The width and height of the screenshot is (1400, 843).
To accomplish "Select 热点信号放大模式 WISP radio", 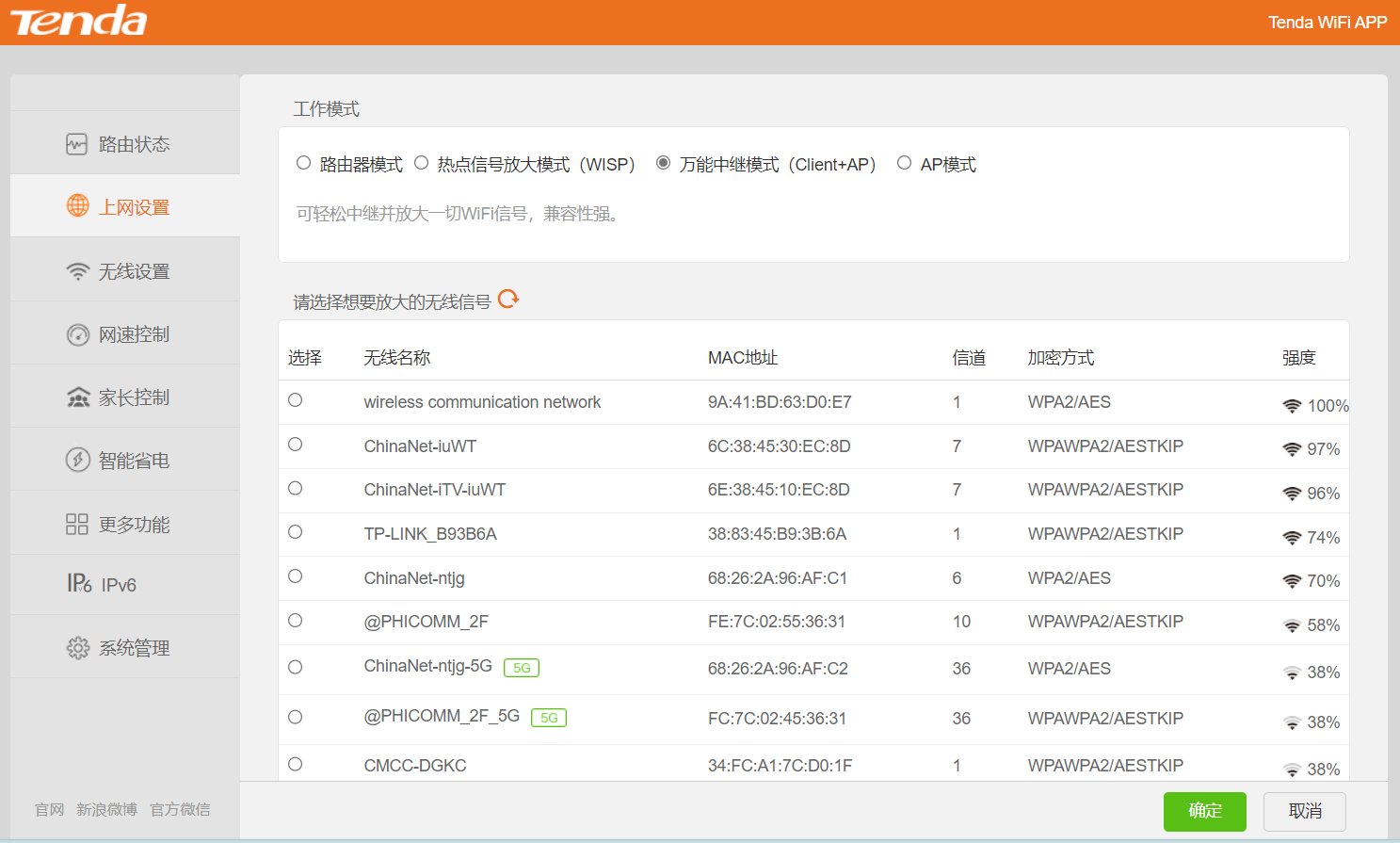I will click(x=421, y=163).
